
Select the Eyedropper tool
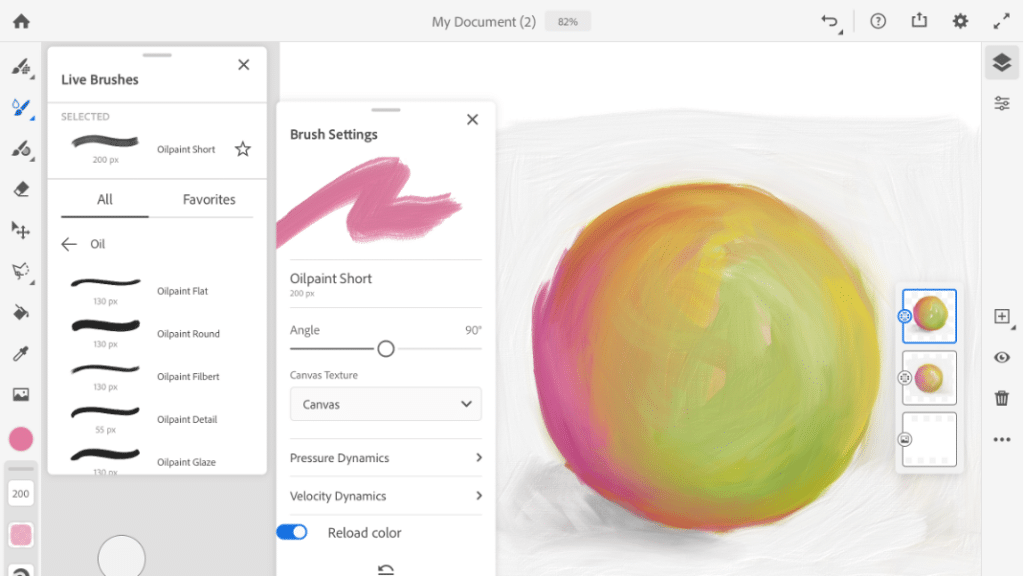click(x=20, y=353)
